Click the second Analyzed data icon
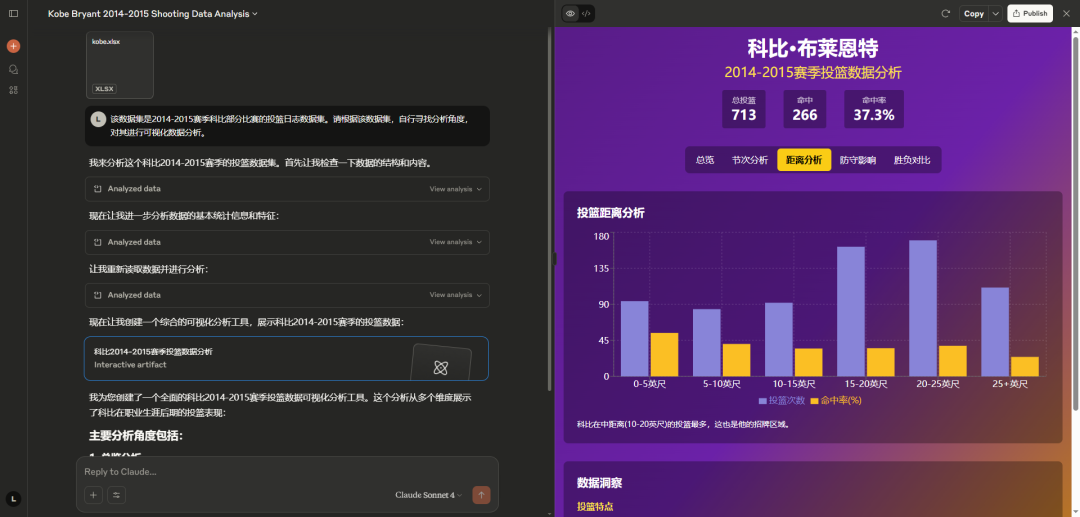This screenshot has width=1080, height=517. (x=98, y=242)
